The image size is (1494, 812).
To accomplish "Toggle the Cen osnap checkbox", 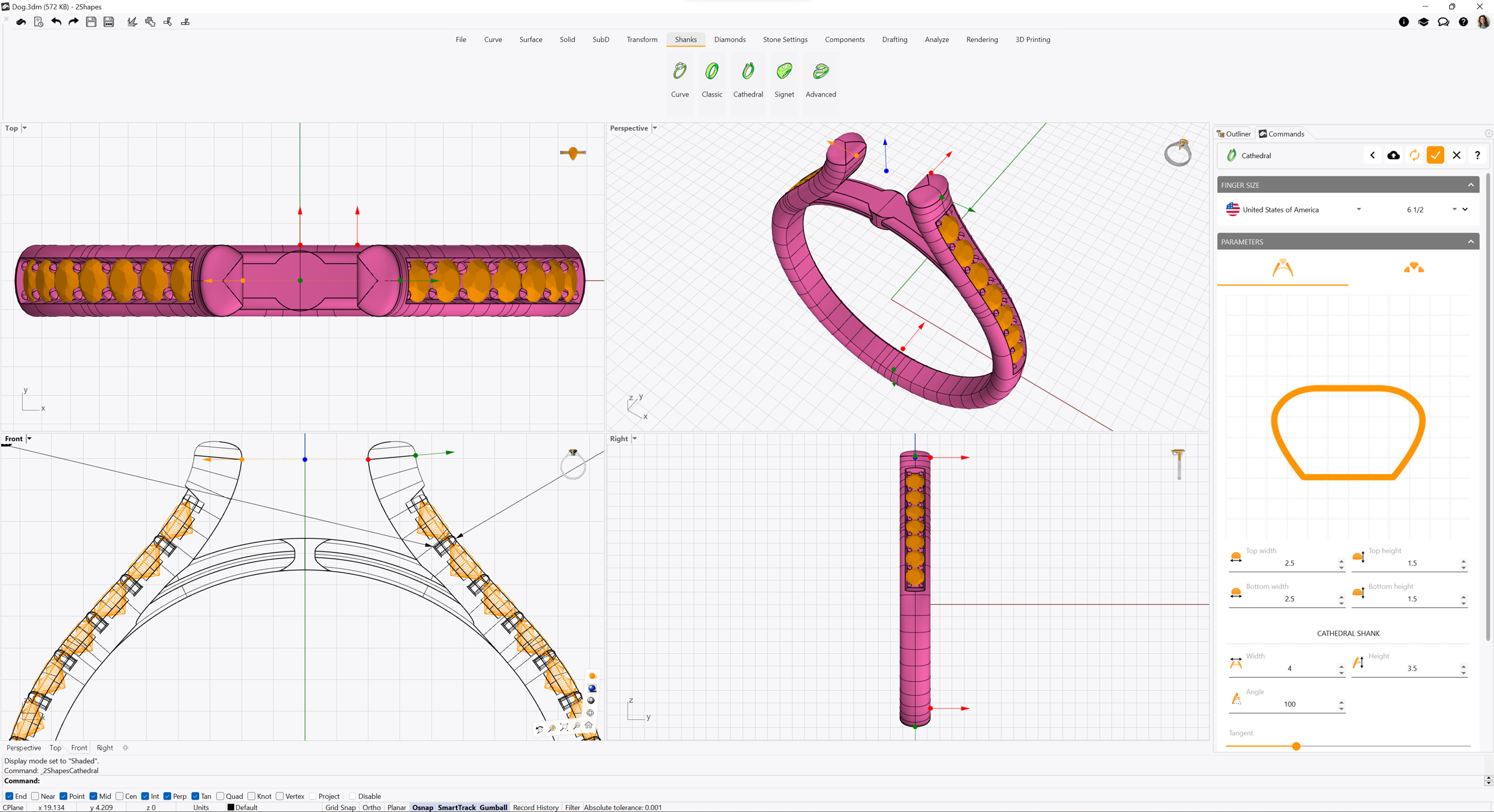I will tap(120, 796).
